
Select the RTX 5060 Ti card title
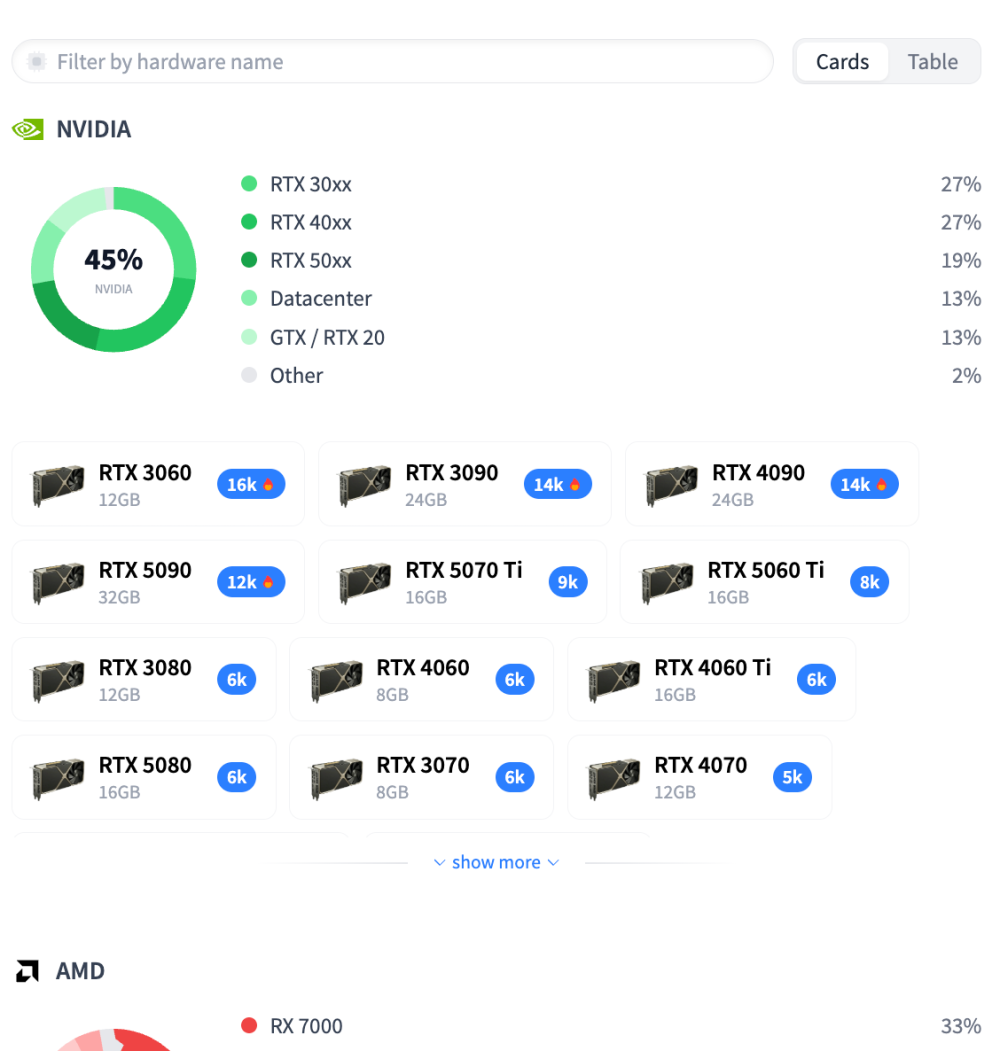[x=765, y=570]
